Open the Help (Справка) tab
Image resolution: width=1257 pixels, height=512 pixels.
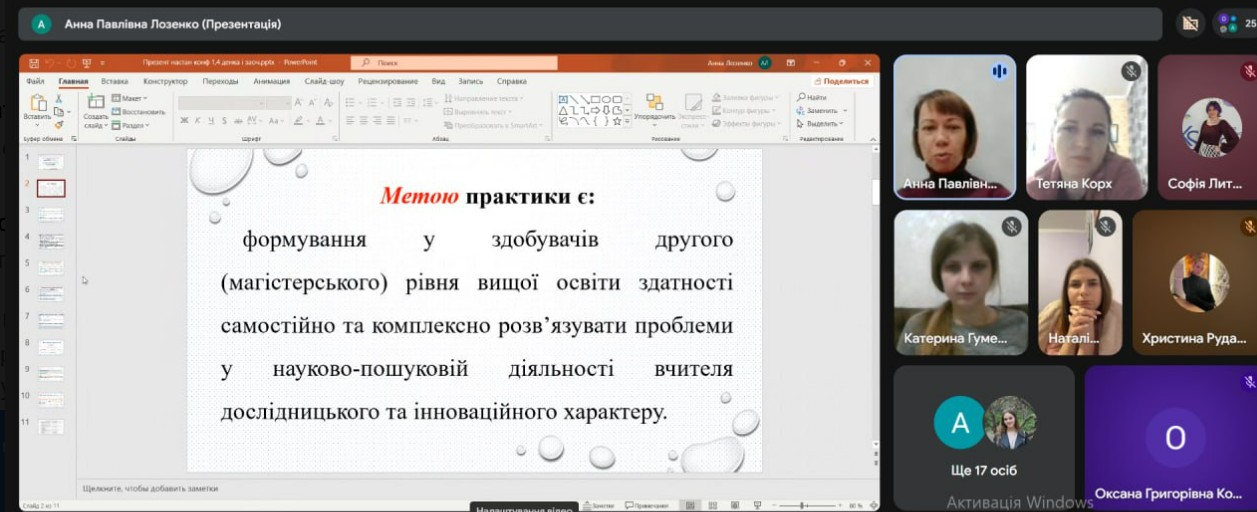(511, 81)
